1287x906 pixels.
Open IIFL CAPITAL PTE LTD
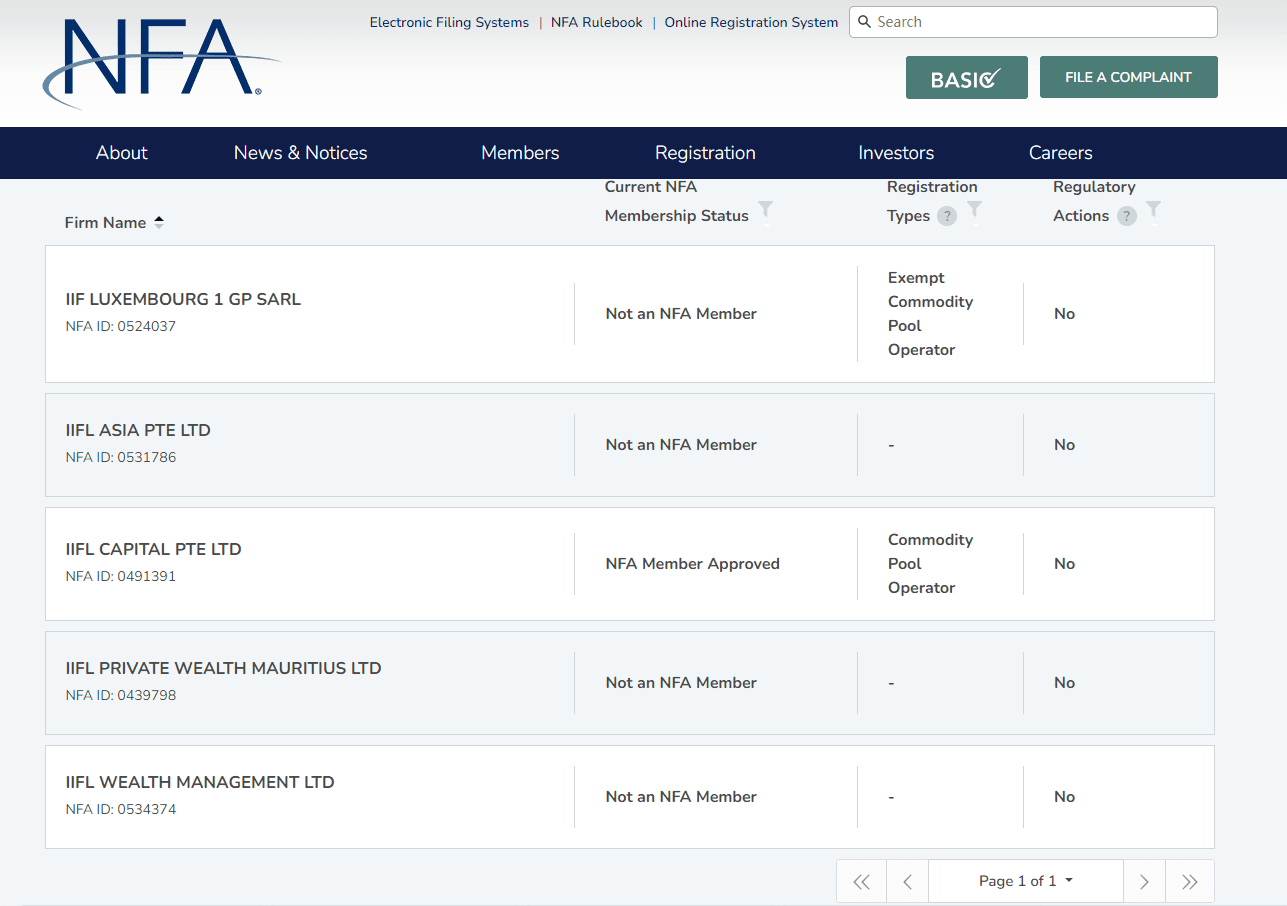[x=154, y=549]
